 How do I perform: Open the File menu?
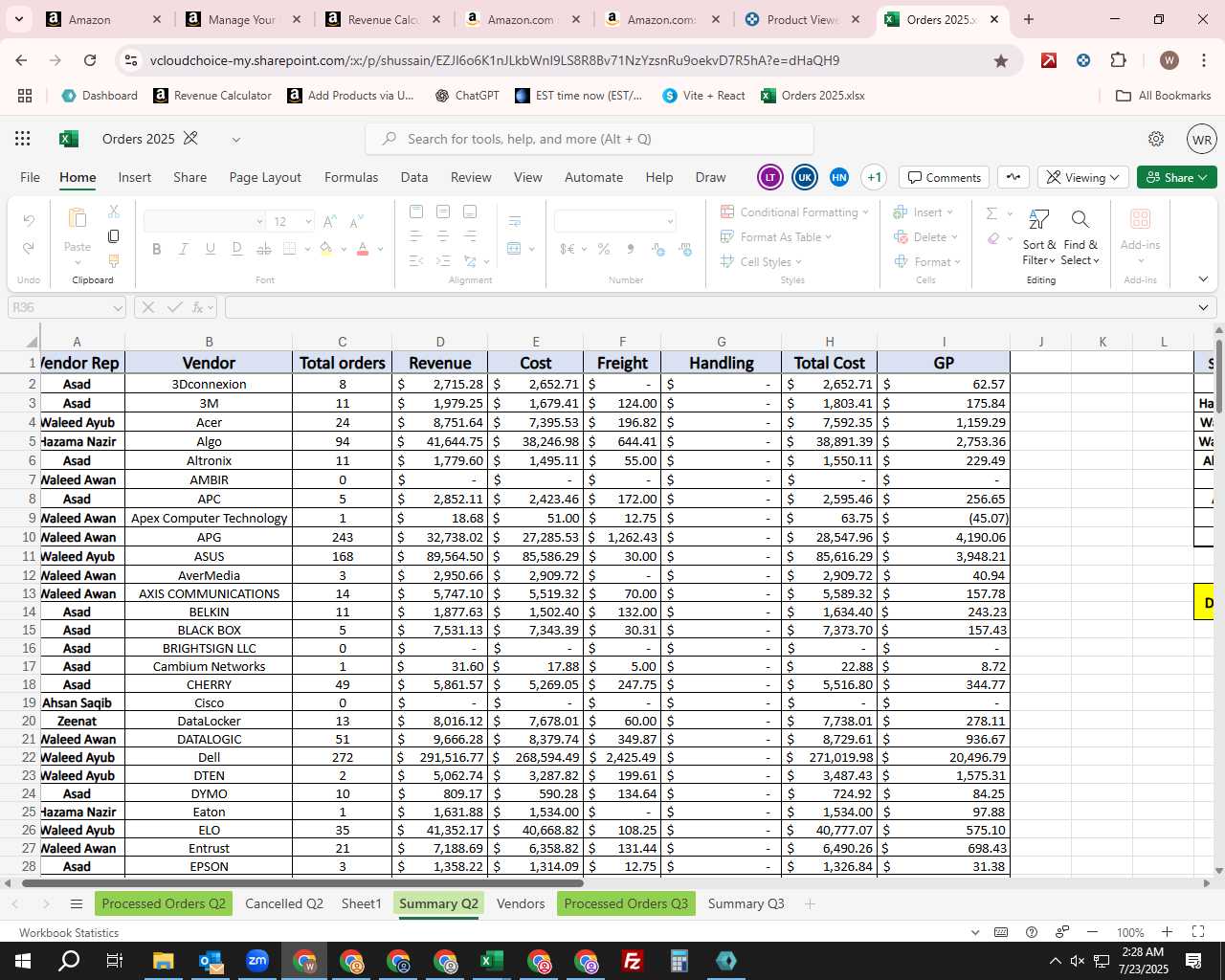[31, 177]
